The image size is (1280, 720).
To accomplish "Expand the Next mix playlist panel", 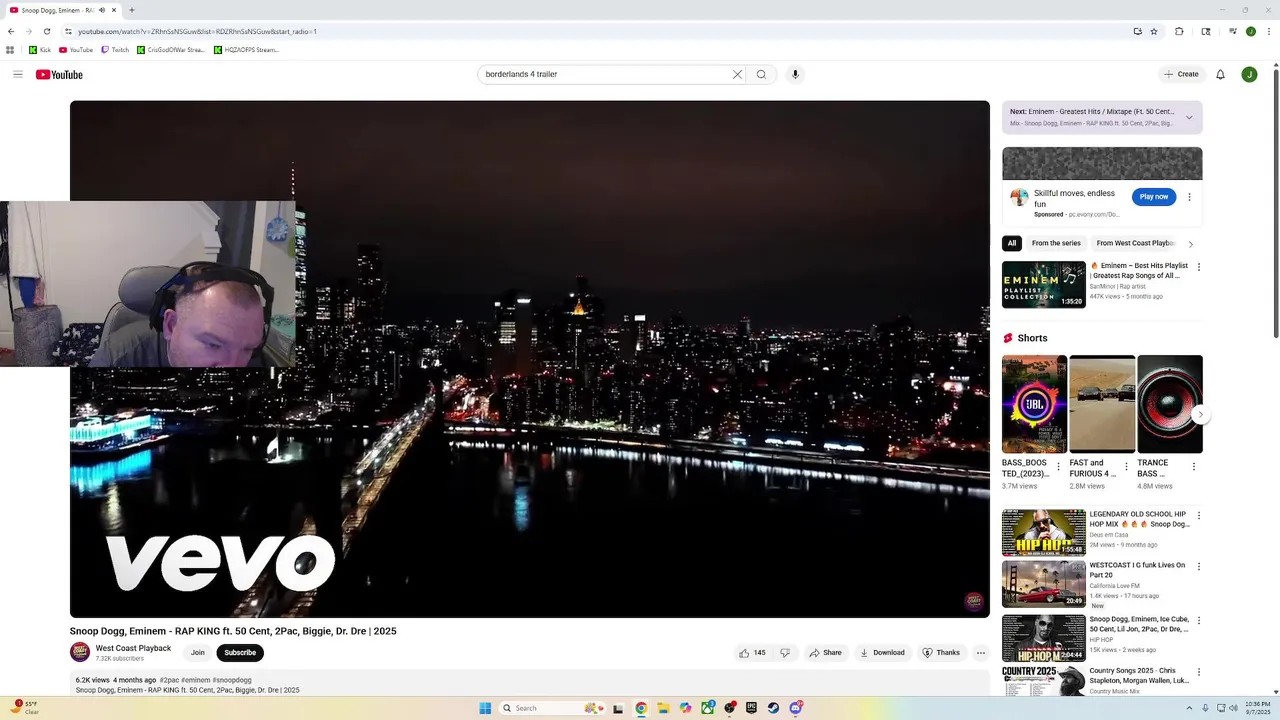I will click(x=1189, y=117).
